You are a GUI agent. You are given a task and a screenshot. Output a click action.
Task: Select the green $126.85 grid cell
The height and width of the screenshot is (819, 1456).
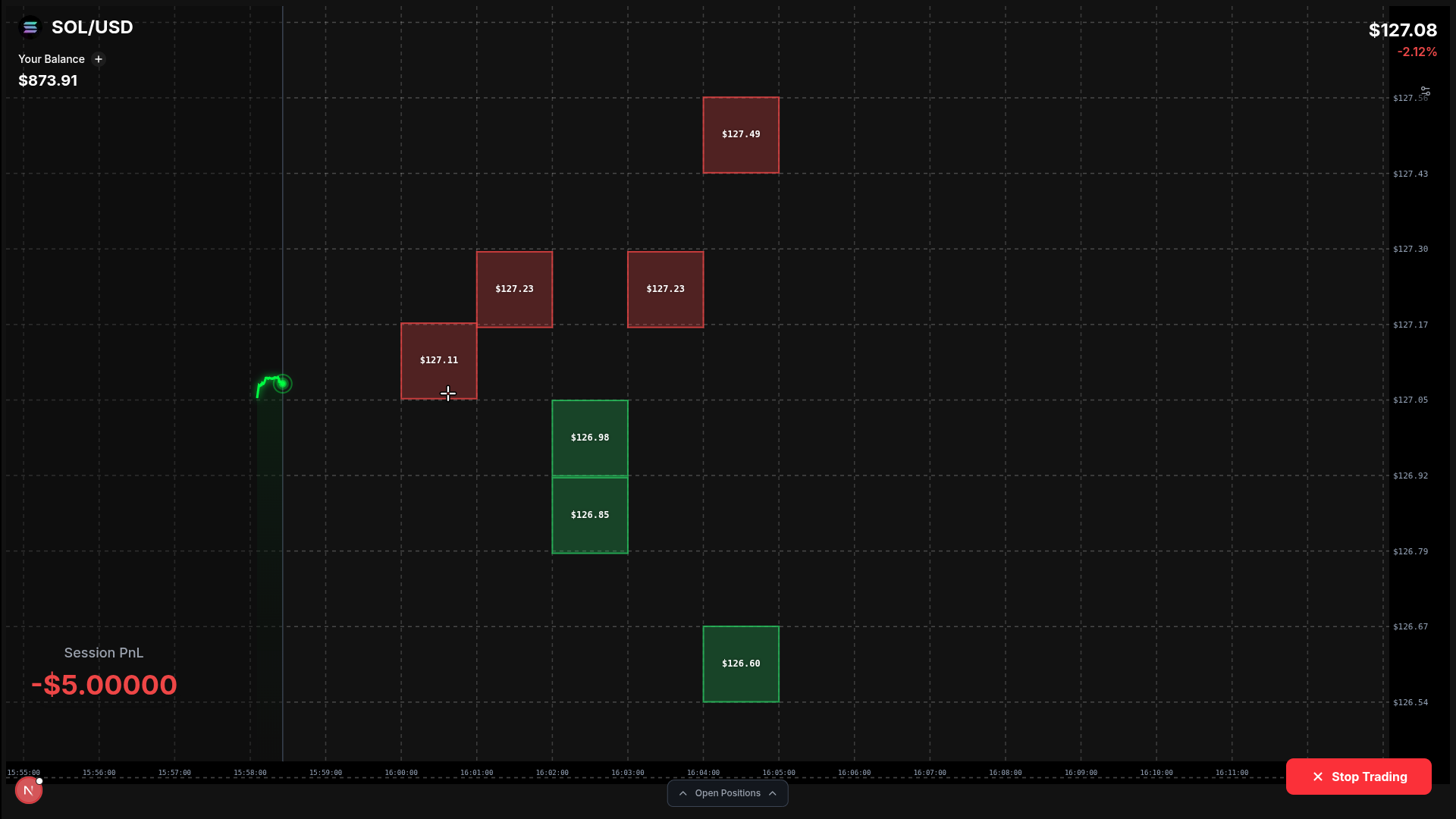click(590, 515)
